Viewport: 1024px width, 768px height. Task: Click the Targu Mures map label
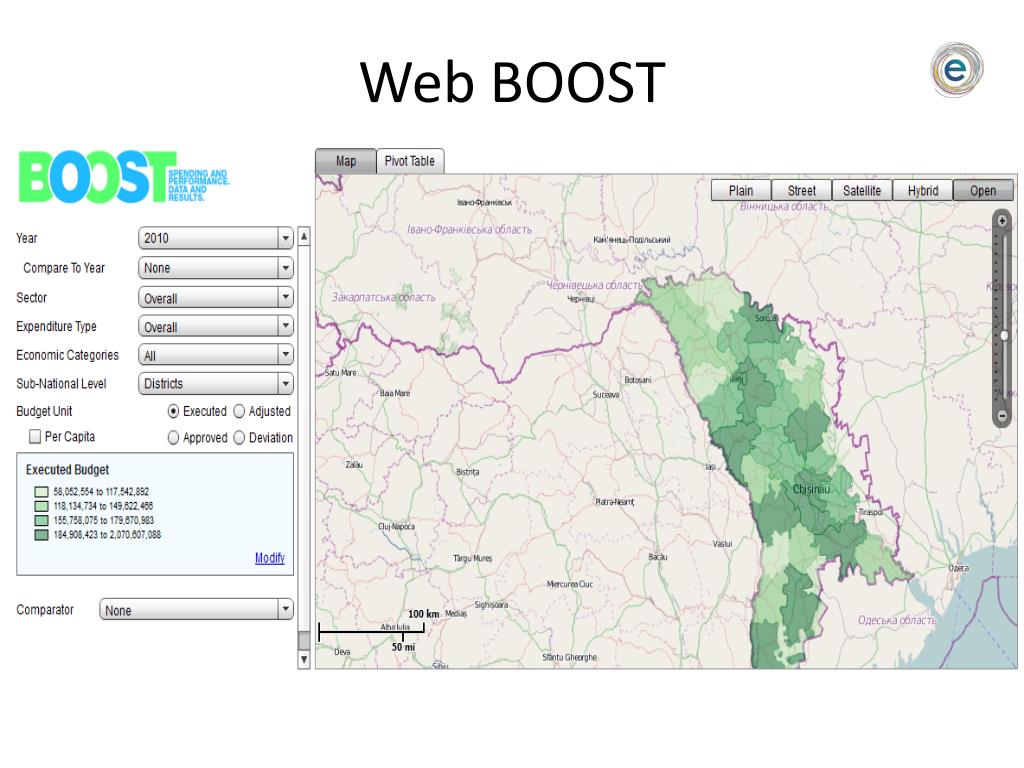point(473,558)
